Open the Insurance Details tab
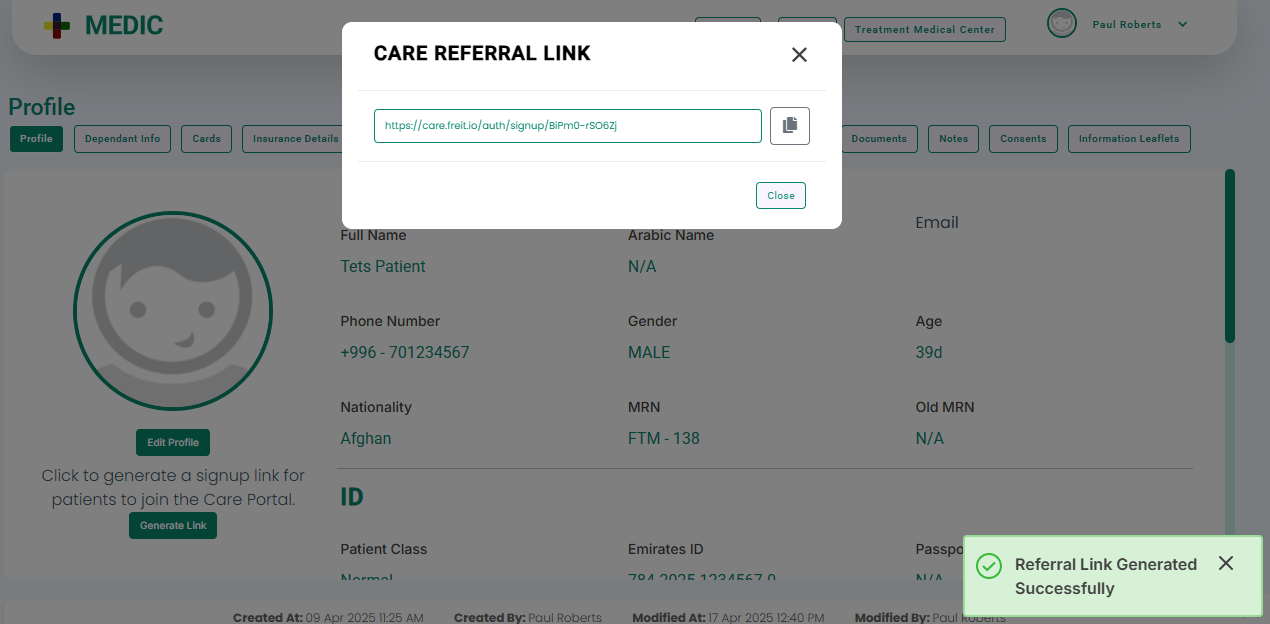The width and height of the screenshot is (1270, 624). [294, 139]
